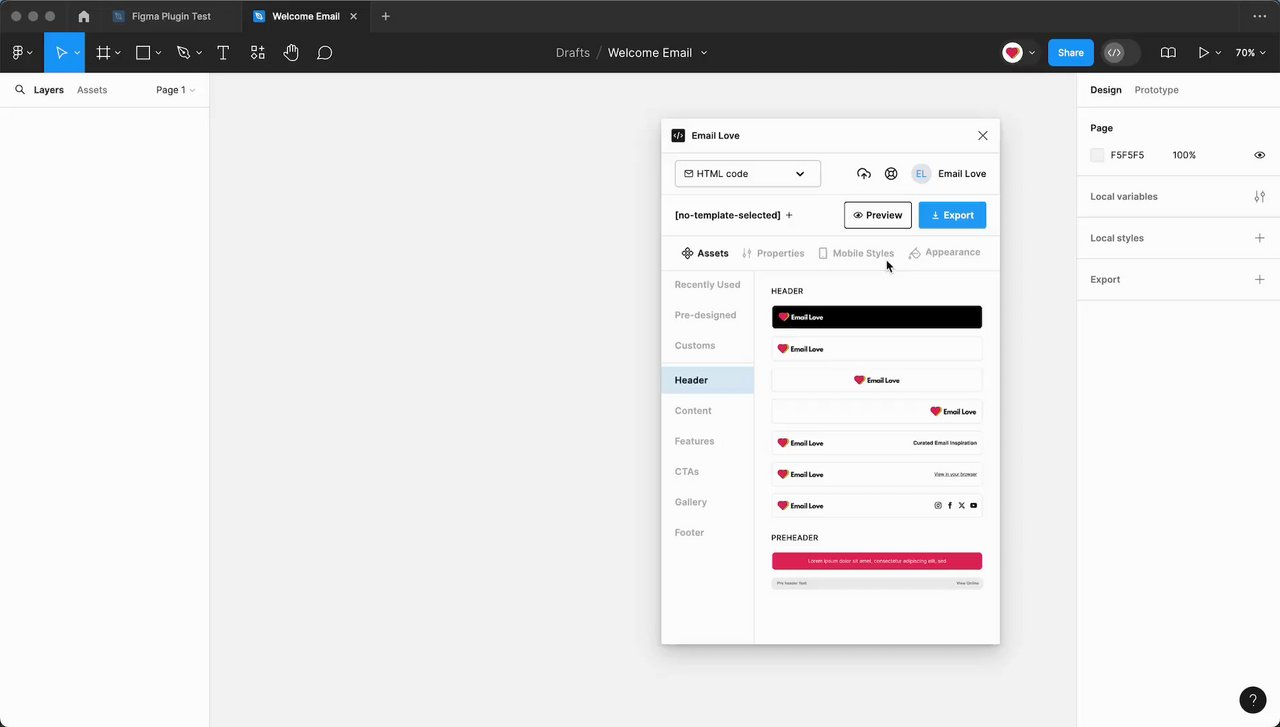1280x727 pixels.
Task: Select the Move tool
Action: pos(60,53)
